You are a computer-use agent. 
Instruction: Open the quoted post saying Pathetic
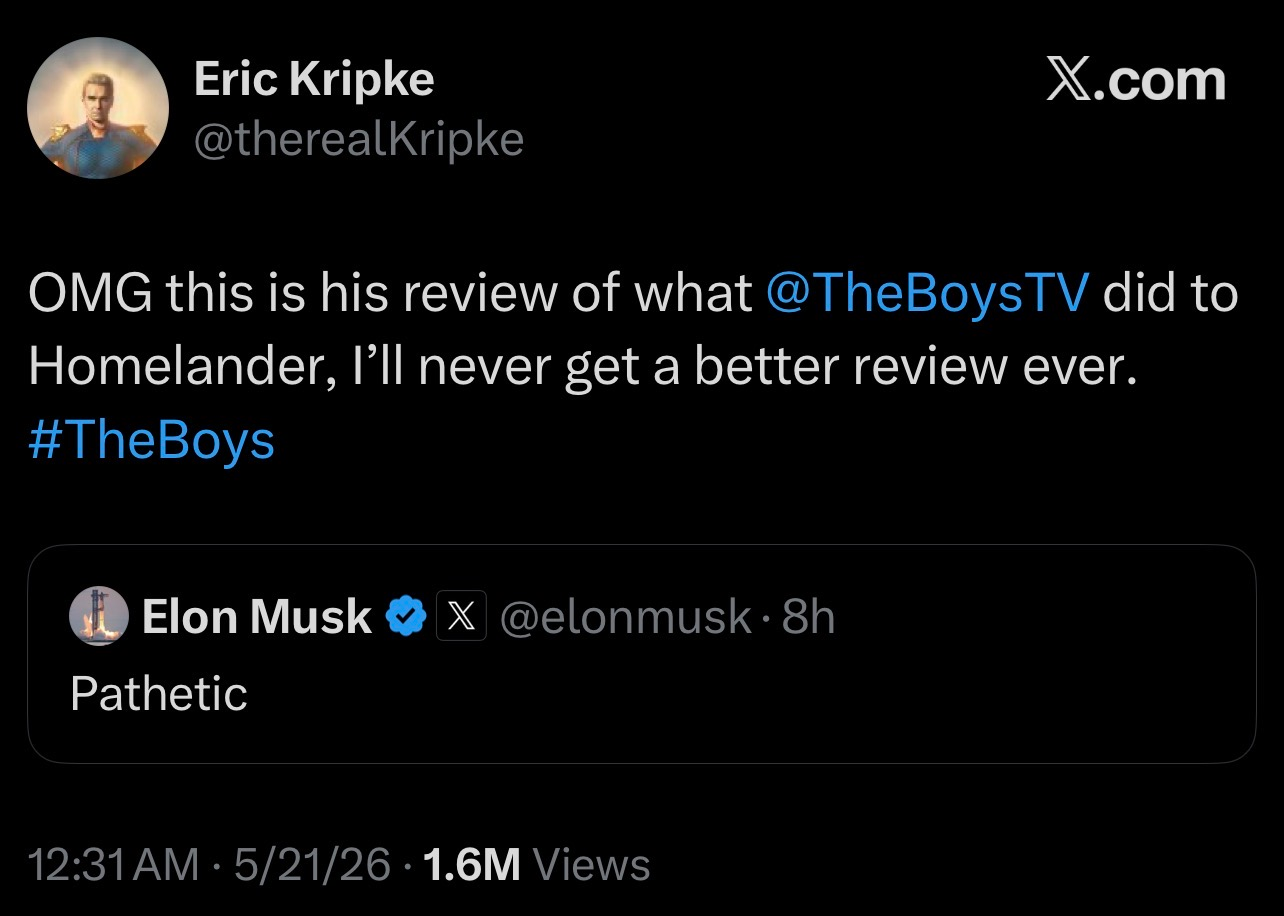(159, 694)
